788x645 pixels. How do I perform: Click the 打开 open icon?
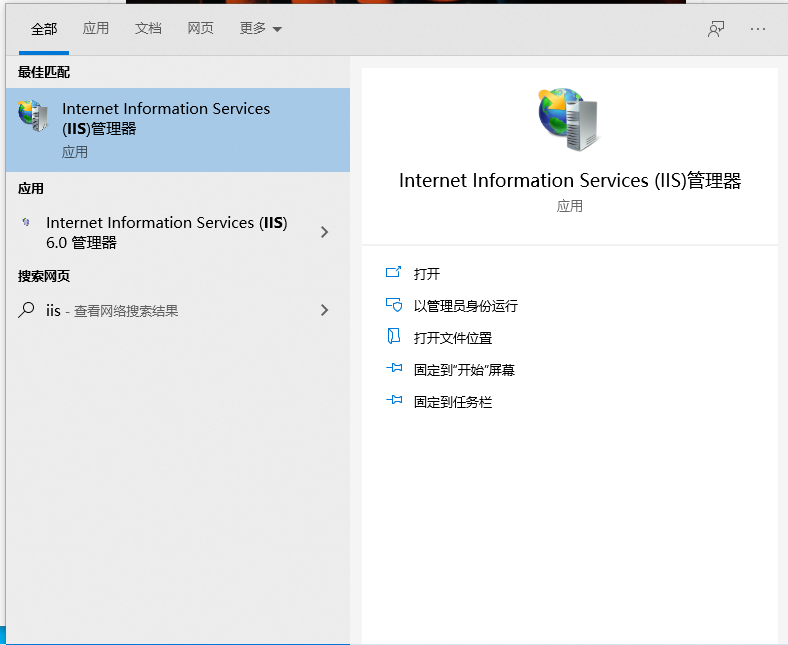[x=393, y=272]
